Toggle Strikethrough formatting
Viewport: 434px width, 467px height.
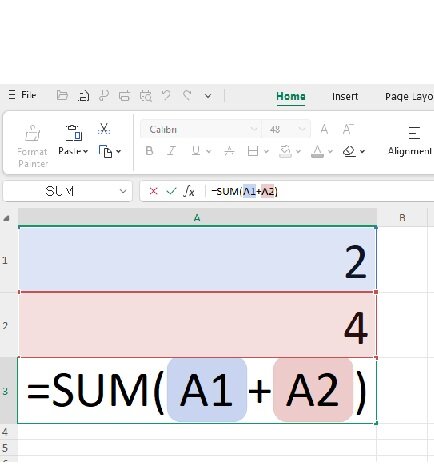coord(229,151)
